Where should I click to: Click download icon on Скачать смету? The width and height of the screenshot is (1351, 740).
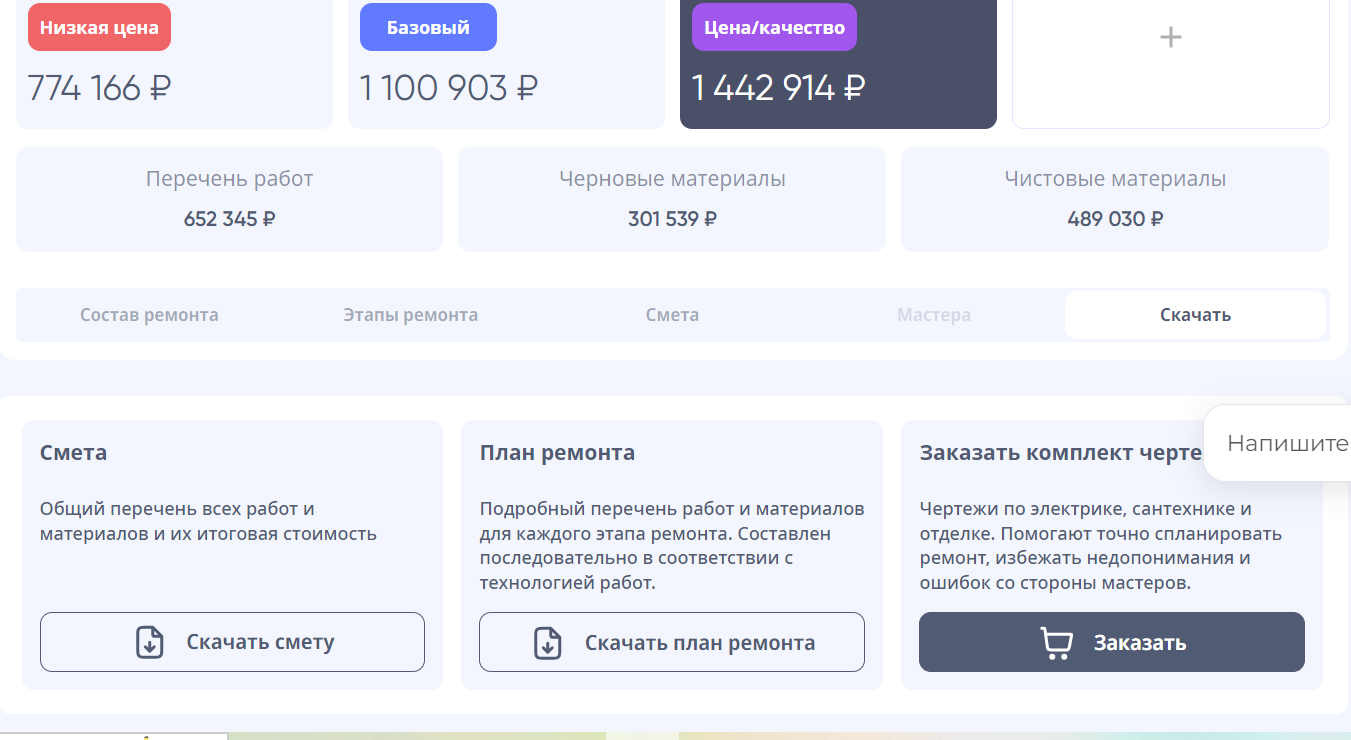[150, 642]
